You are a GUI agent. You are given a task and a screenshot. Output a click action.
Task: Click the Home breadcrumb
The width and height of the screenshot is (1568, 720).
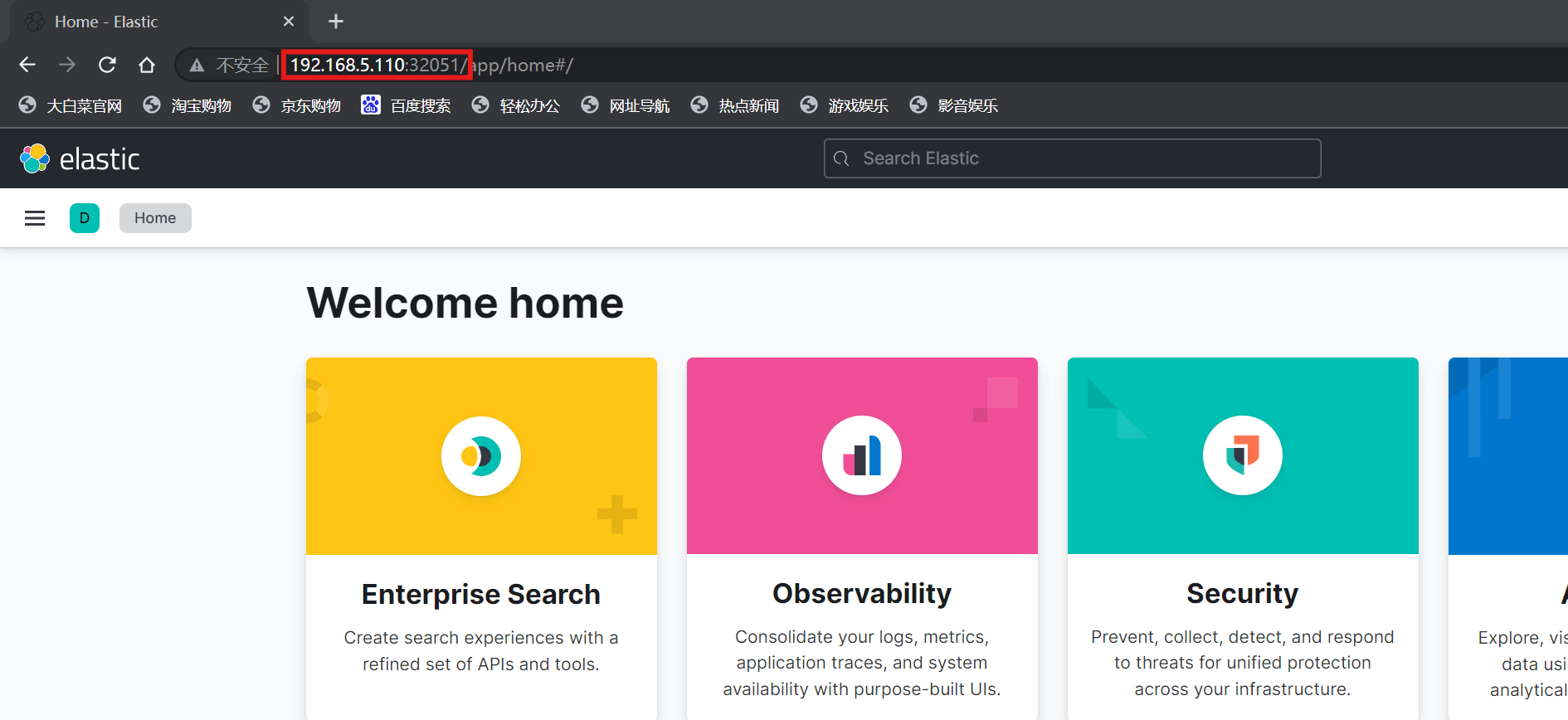155,218
